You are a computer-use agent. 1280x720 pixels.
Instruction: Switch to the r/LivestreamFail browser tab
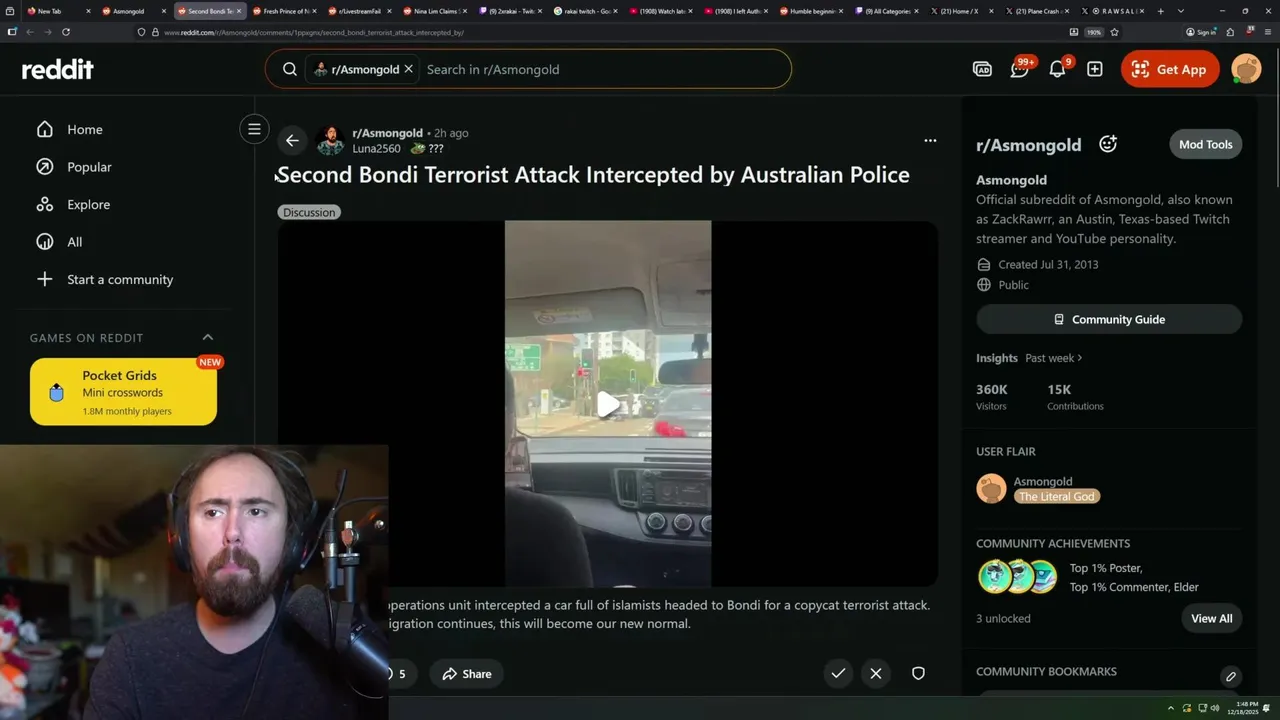click(360, 11)
